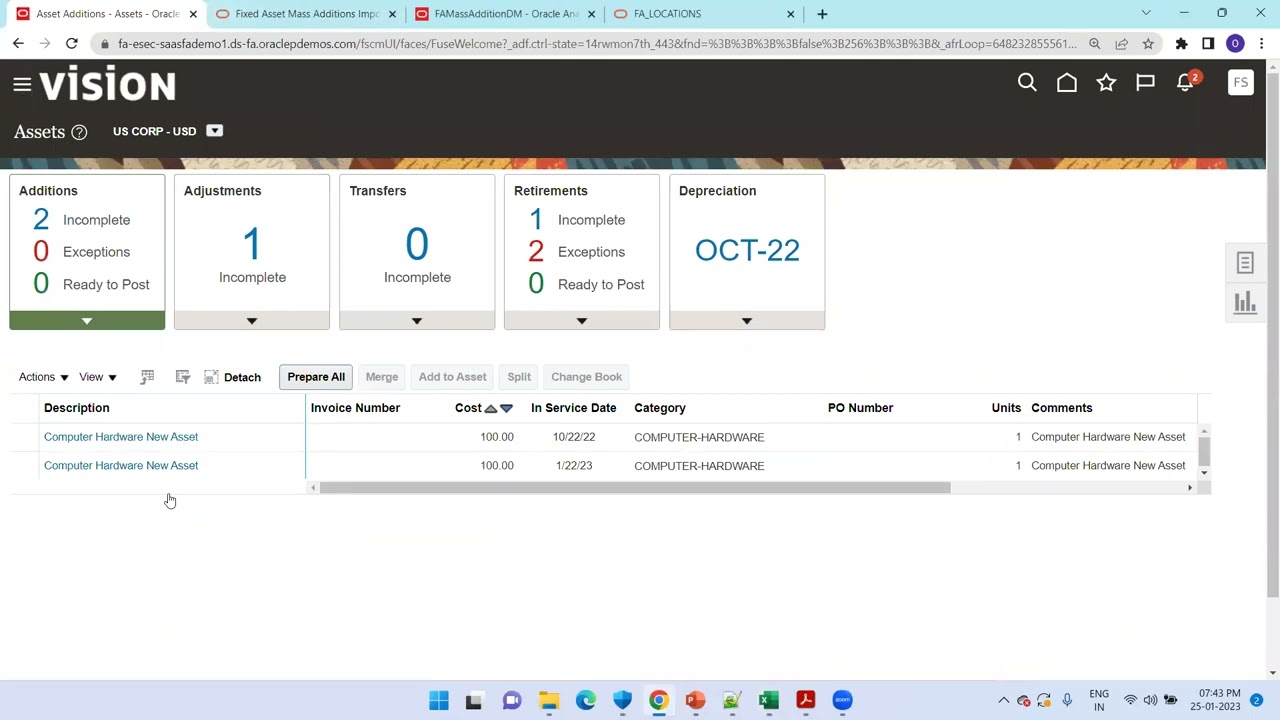
Task: Select the Asset Additions browser tab
Action: pyautogui.click(x=107, y=14)
